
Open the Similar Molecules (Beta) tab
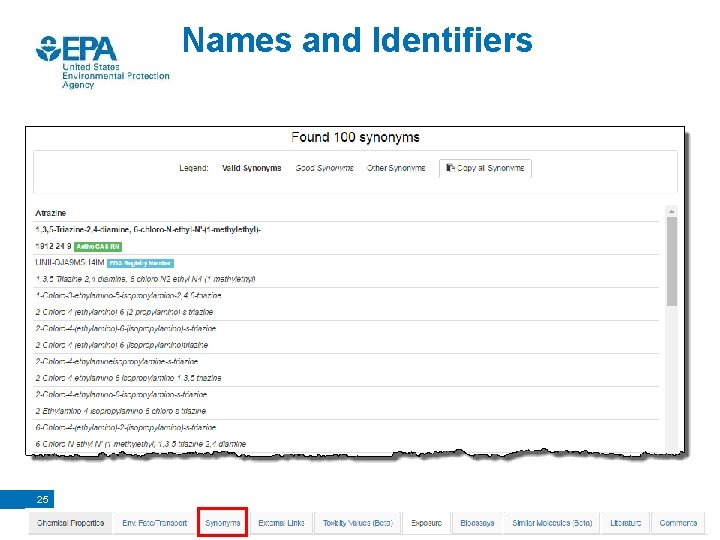pos(552,523)
